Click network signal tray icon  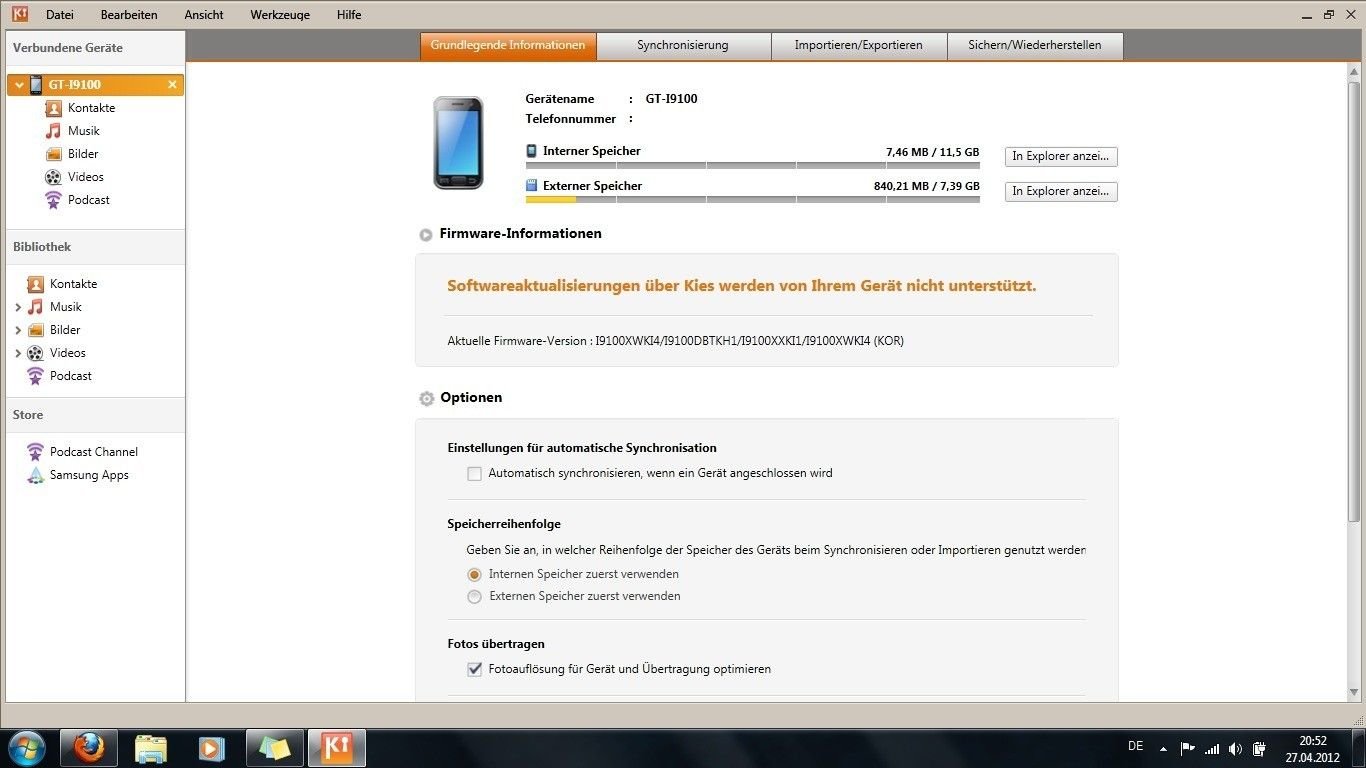click(x=1212, y=748)
